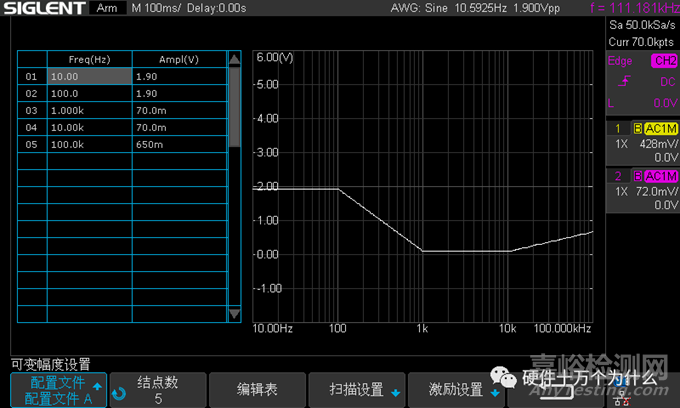Toggle channel 2 AC1M coupling badge
Screen dimensions: 680x408
click(x=660, y=176)
